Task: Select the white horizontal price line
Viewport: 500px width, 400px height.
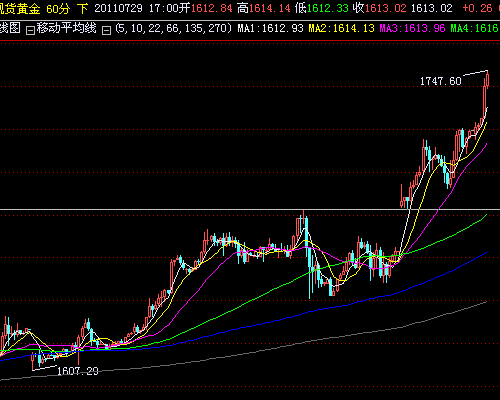Action: 250,209
